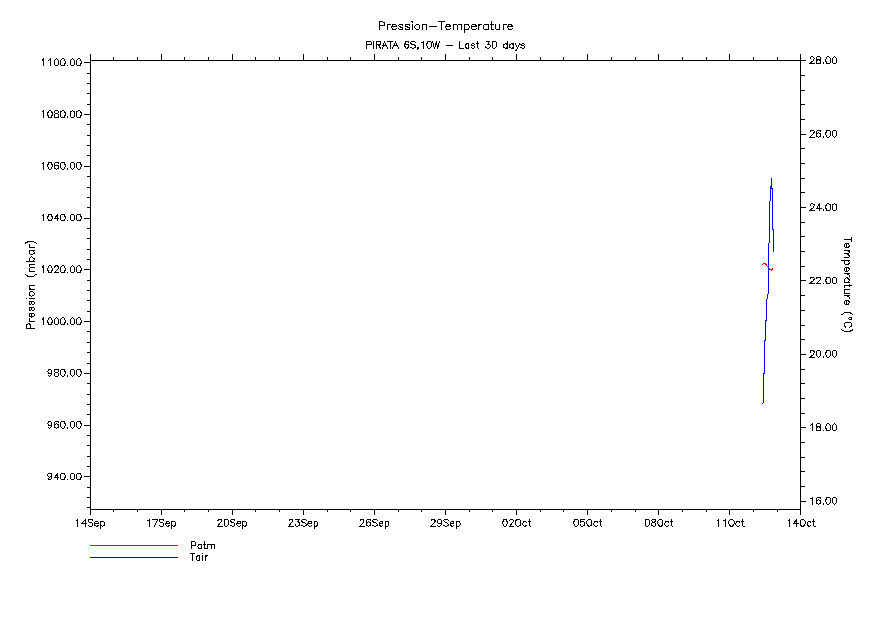Screen dimensions: 891x630
Task: Click the 23Sep date tick label
Action: click(303, 523)
